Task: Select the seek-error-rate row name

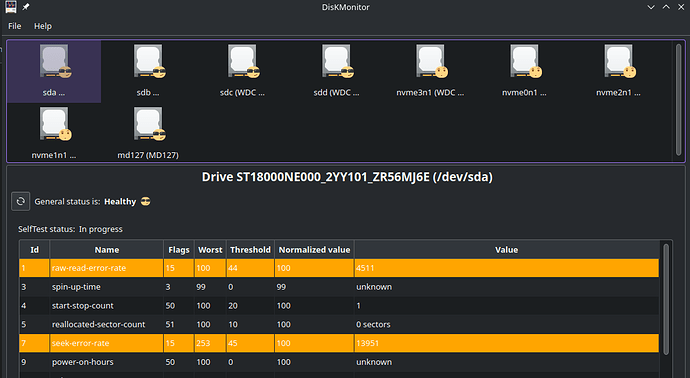Action: [x=81, y=343]
